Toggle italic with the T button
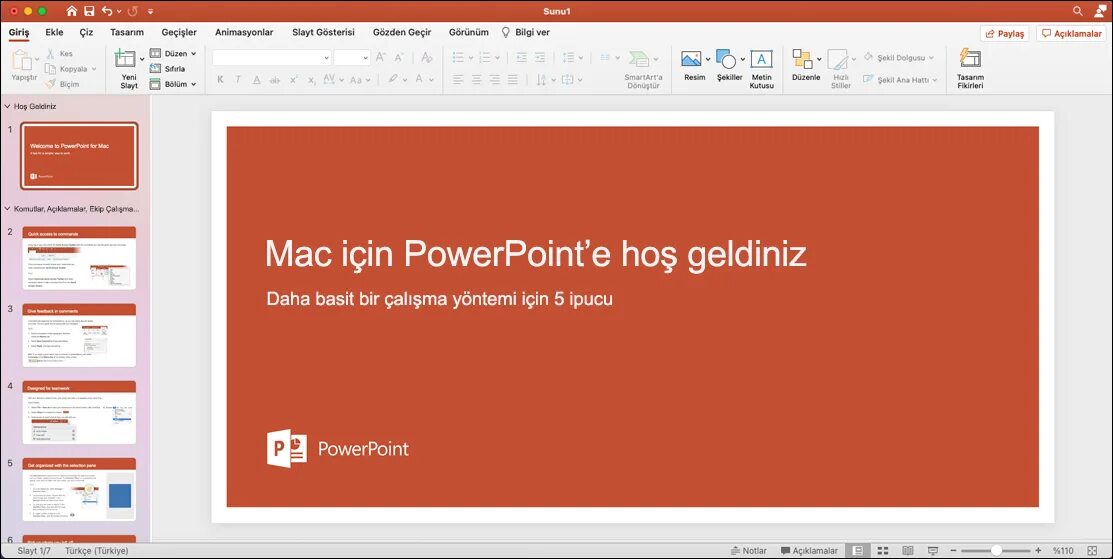Viewport: 1113px width, 559px height. [238, 79]
